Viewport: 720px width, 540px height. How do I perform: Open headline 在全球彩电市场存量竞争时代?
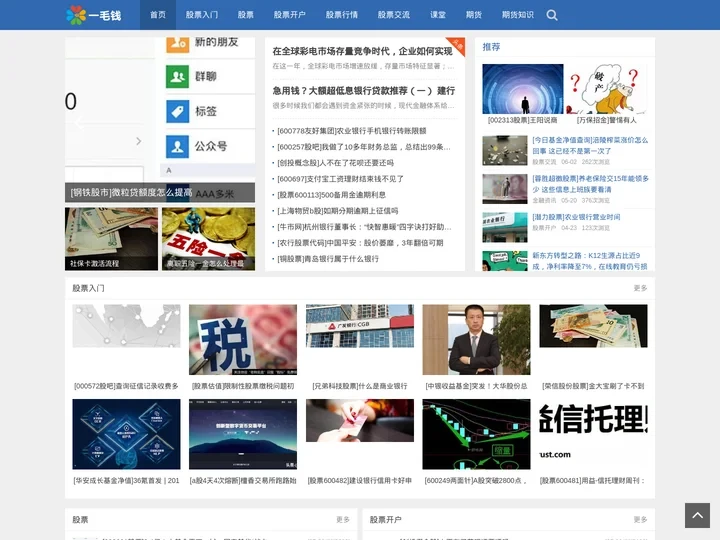362,51
